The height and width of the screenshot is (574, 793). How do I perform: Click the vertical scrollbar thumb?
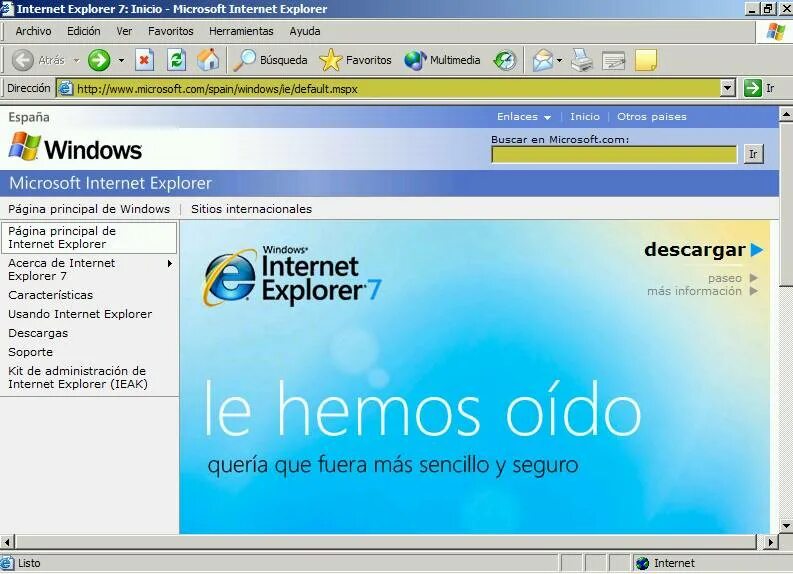786,204
